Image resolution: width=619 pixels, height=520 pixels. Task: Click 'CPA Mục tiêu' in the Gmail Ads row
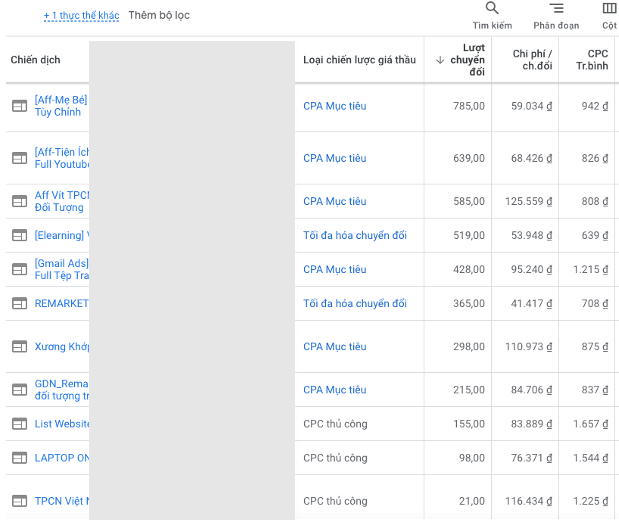pos(335,269)
